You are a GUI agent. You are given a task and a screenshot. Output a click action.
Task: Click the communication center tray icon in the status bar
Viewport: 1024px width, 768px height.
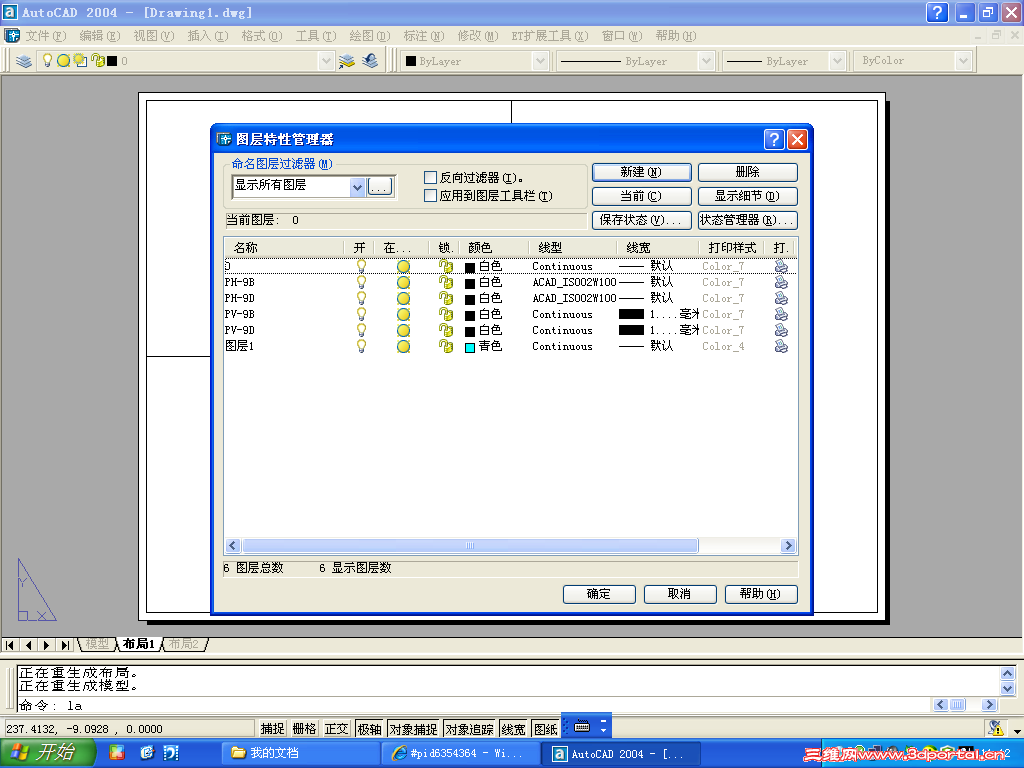point(995,728)
